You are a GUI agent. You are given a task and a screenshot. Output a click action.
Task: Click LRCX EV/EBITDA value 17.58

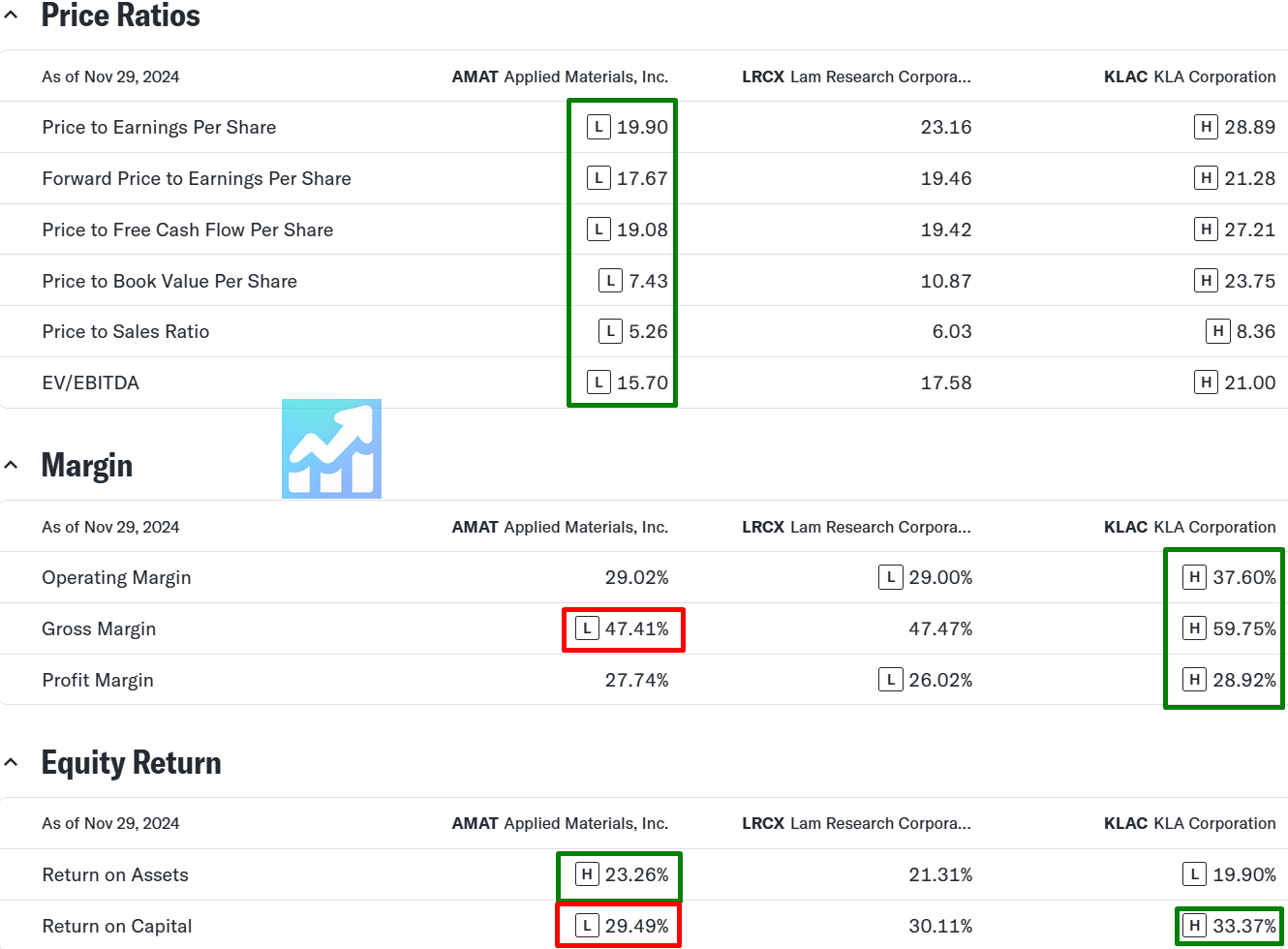[x=946, y=383]
